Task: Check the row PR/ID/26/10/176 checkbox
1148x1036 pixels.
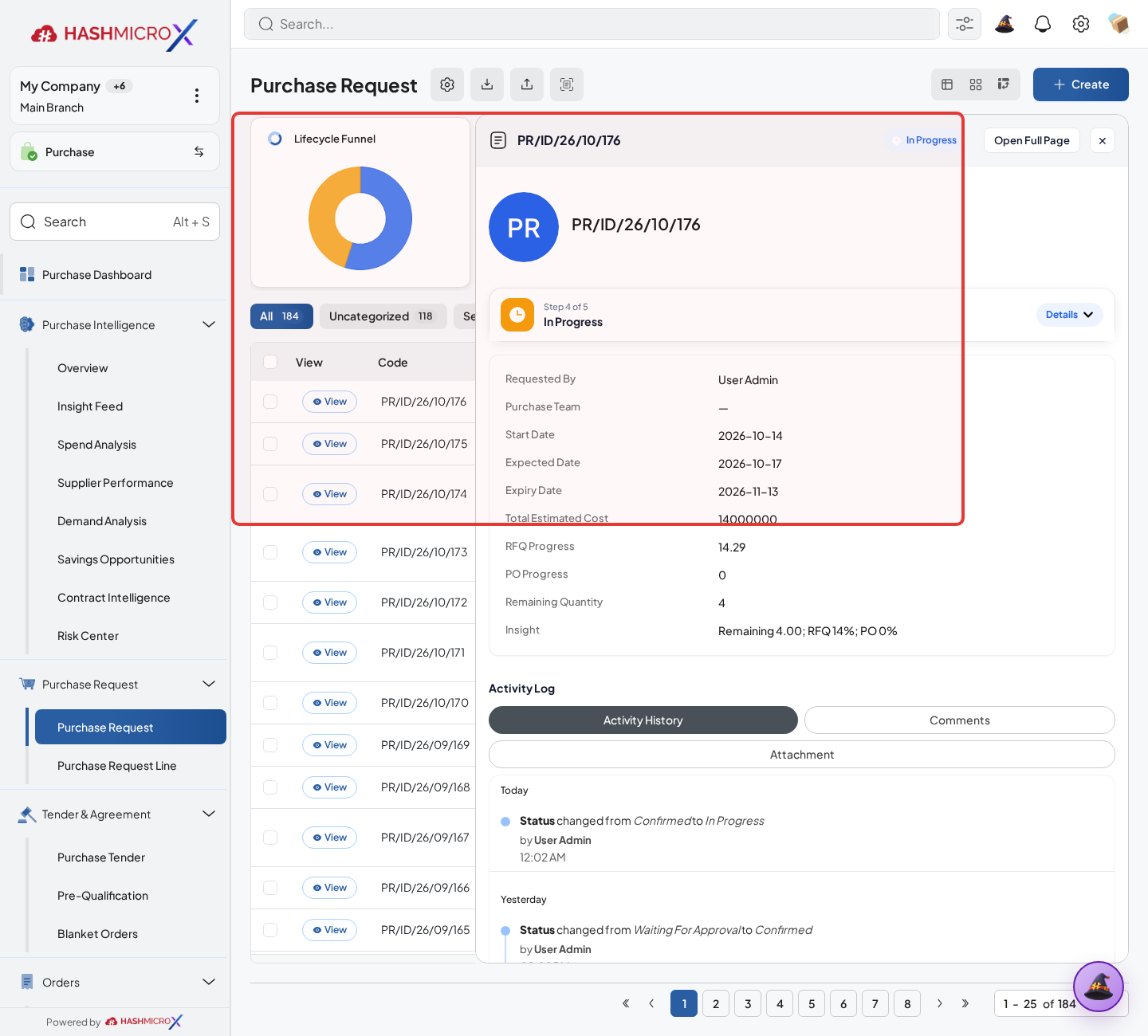Action: tap(270, 402)
